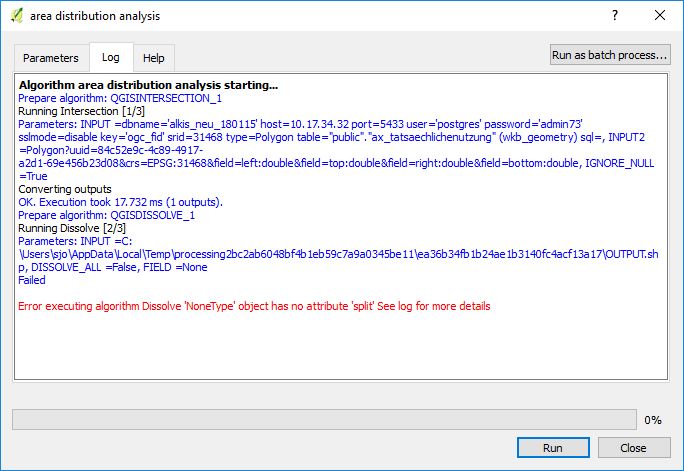
Task: Click 'Prepare algorithm: QGISINTERSECTION_1' log line
Action: tap(120, 98)
